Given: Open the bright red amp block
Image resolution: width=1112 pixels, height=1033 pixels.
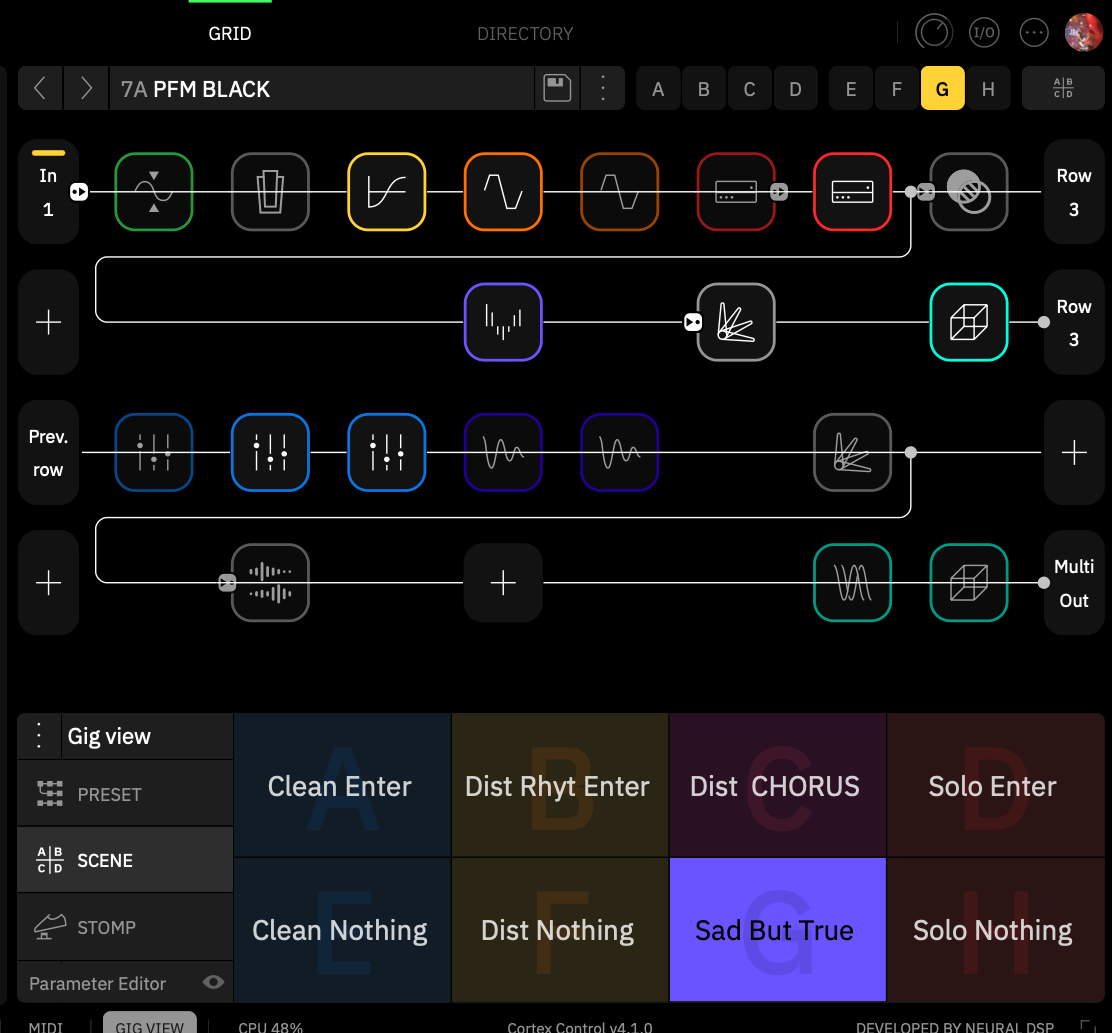Looking at the screenshot, I should [852, 191].
